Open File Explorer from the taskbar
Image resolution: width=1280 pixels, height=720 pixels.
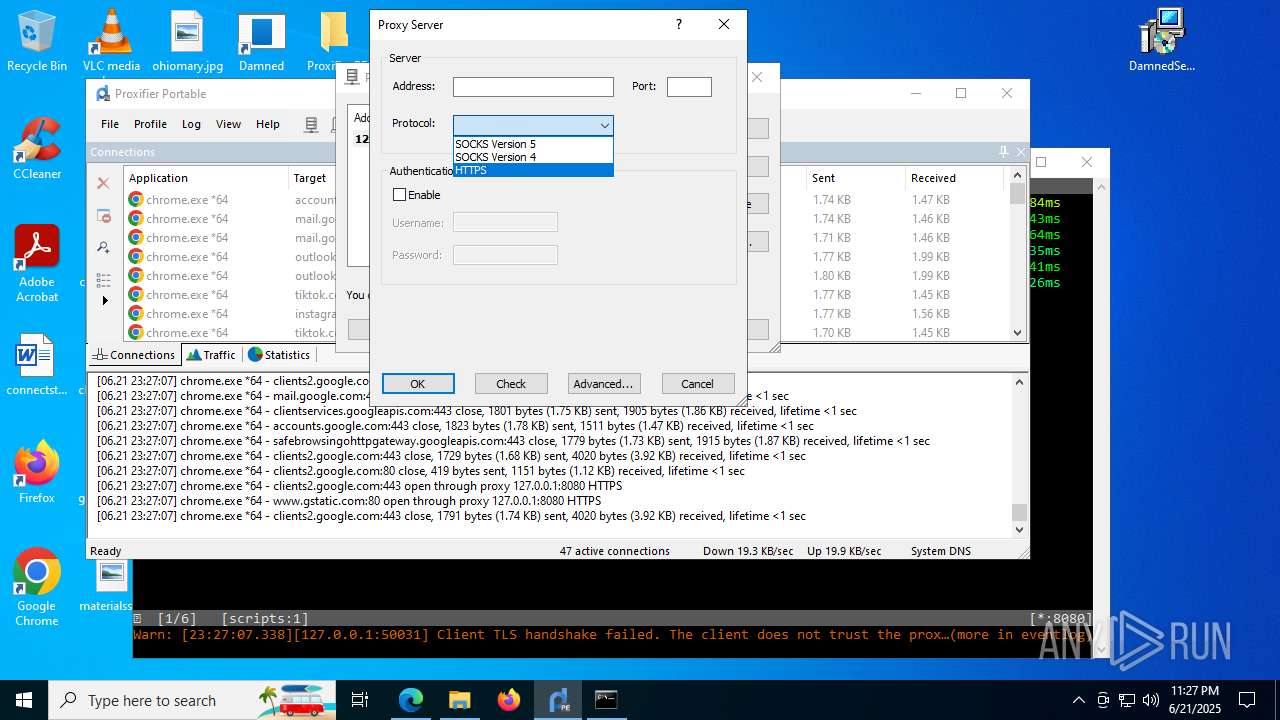pos(460,700)
